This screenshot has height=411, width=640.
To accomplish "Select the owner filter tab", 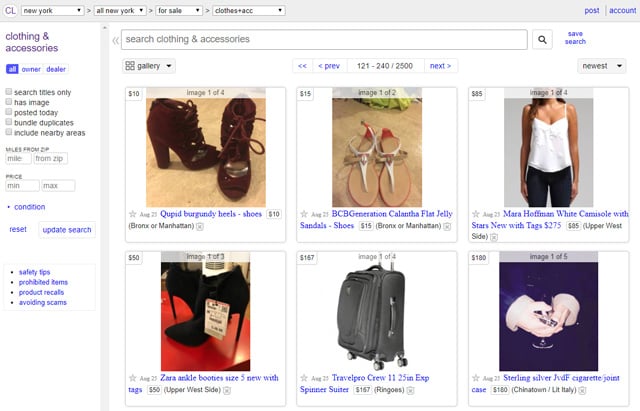I will [31, 69].
